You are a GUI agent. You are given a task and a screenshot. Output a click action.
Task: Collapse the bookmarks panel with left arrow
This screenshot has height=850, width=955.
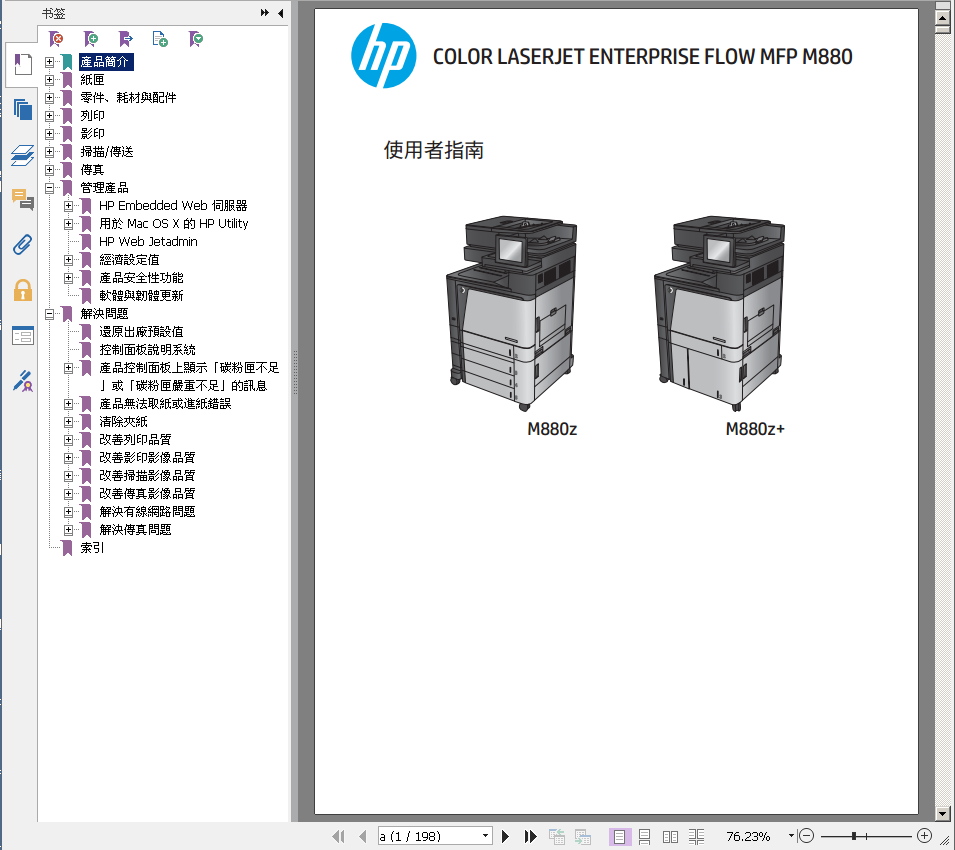click(x=280, y=13)
